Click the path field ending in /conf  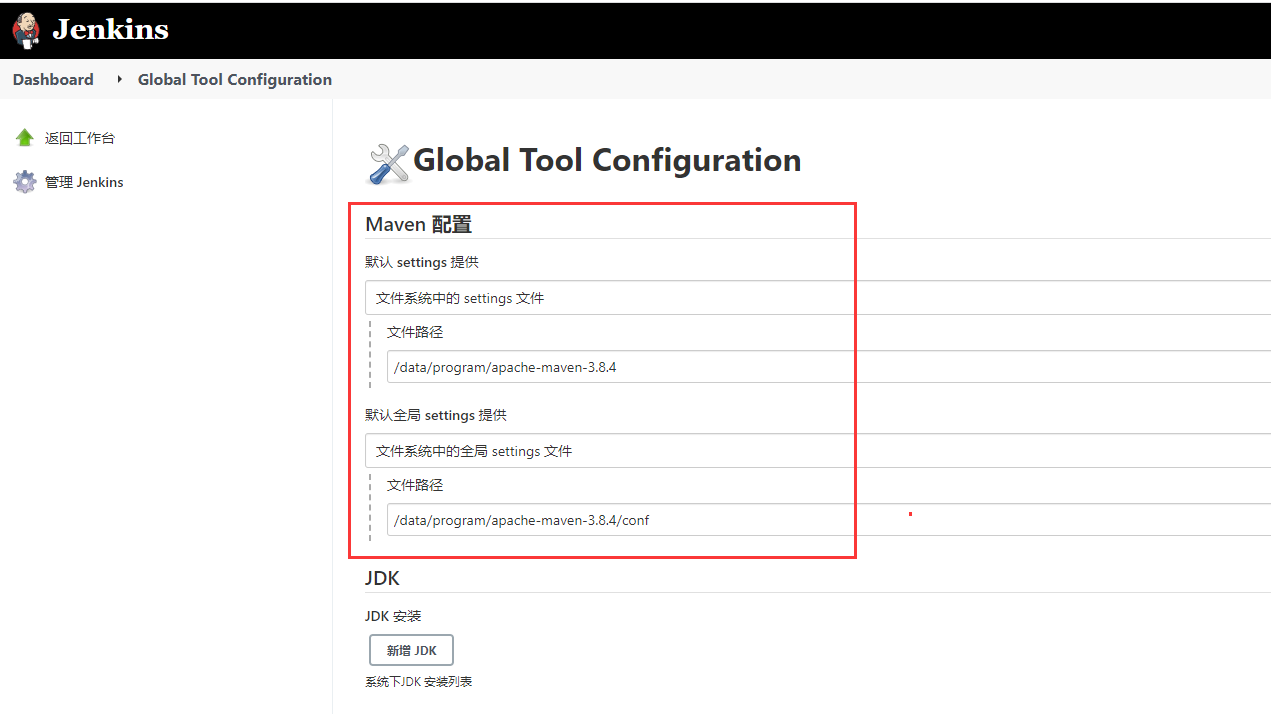[826, 520]
